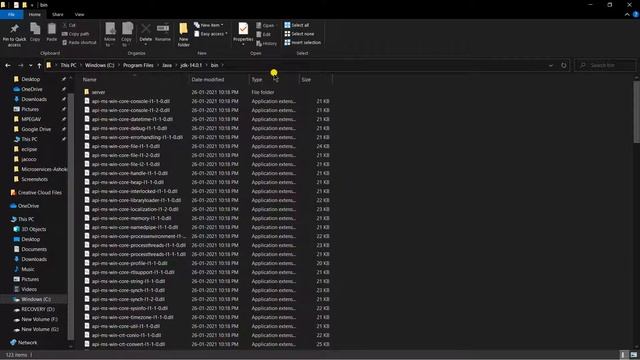
Task: Click Cut in the Clipboard group
Action: tap(69, 25)
